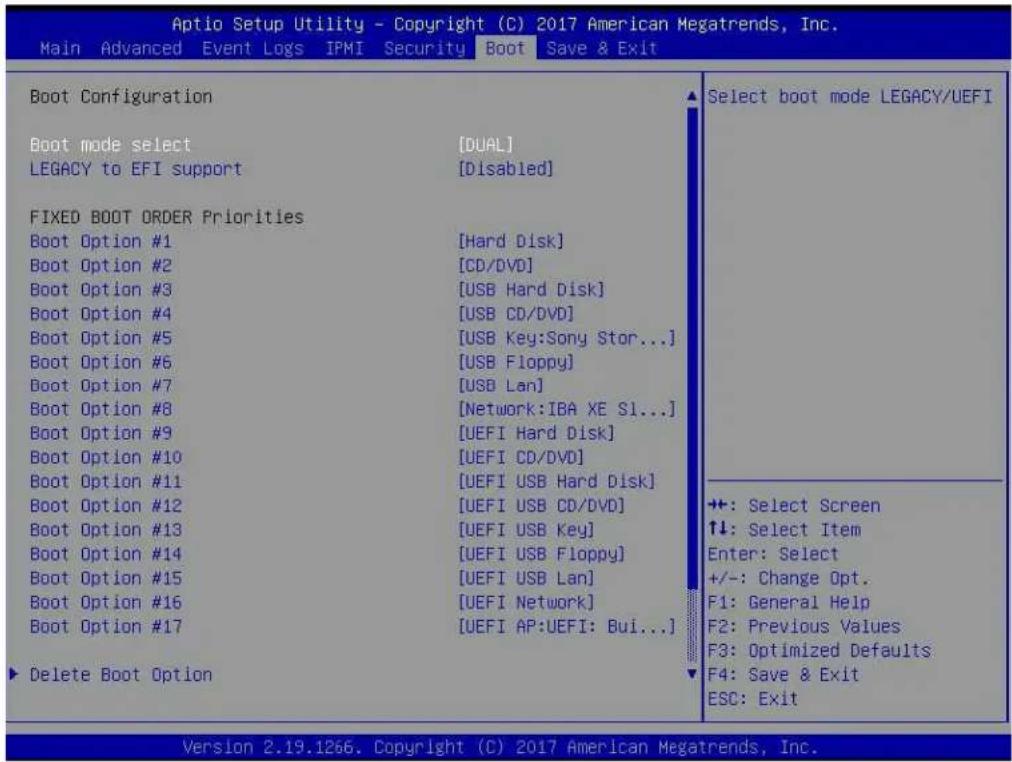Select the Boot Option #6 label
This screenshot has height=762, width=1012.
[101, 362]
